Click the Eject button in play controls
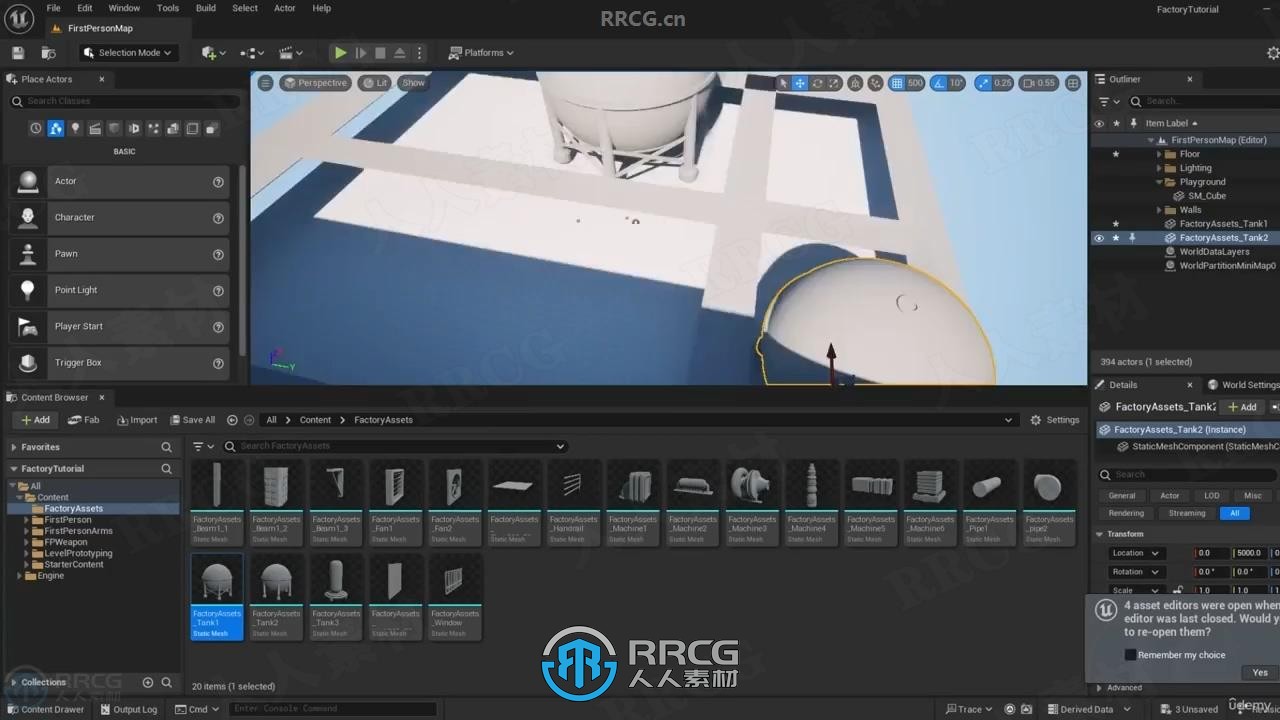This screenshot has width=1280, height=720. pyautogui.click(x=400, y=53)
